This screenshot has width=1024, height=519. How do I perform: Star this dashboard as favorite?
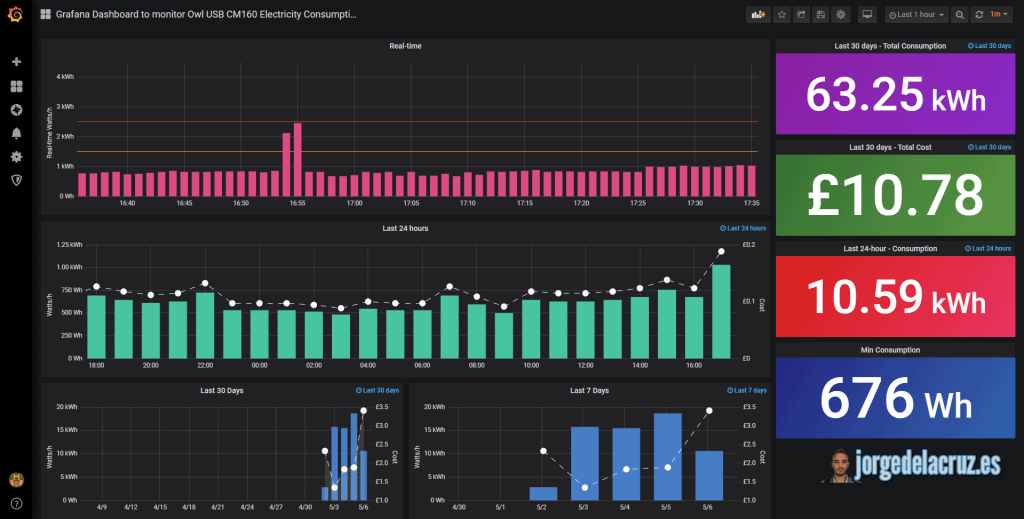(782, 14)
